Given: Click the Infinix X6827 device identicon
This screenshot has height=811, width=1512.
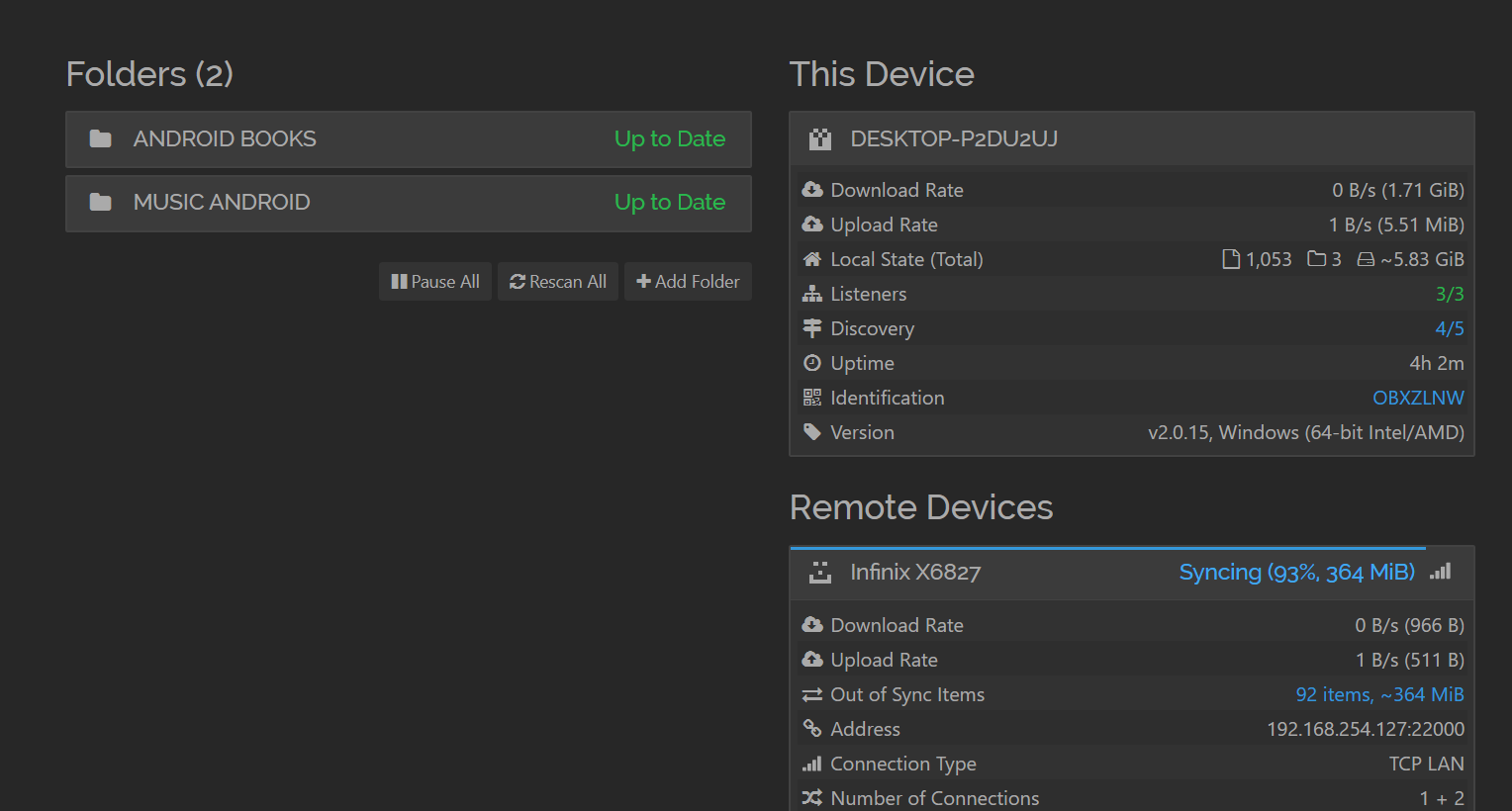Looking at the screenshot, I should pos(820,573).
